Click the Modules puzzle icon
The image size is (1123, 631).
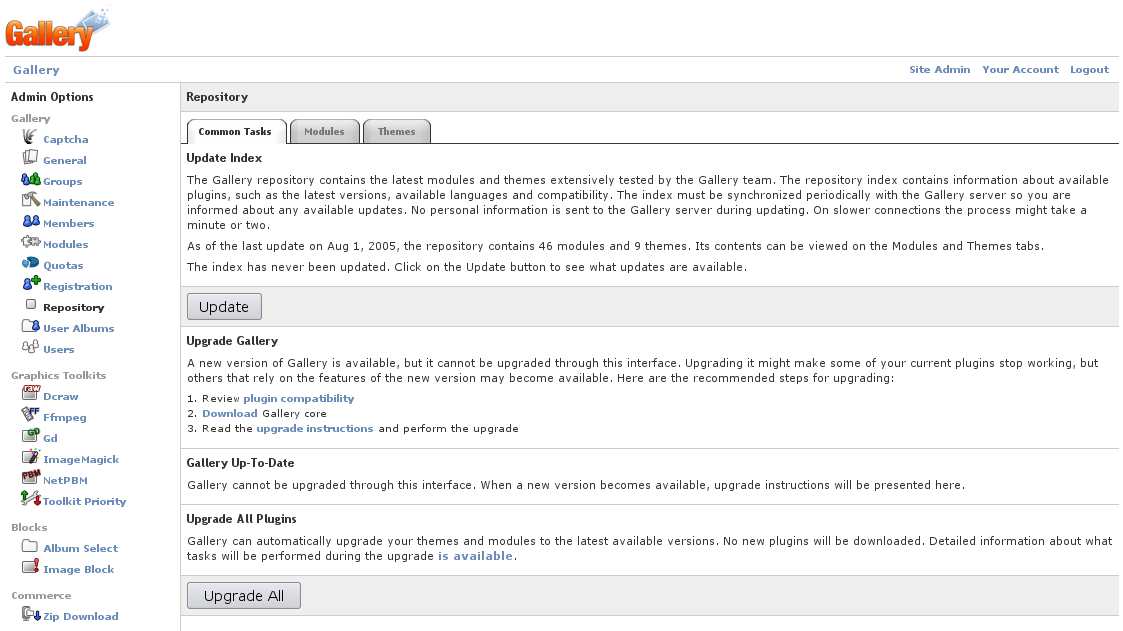31,241
